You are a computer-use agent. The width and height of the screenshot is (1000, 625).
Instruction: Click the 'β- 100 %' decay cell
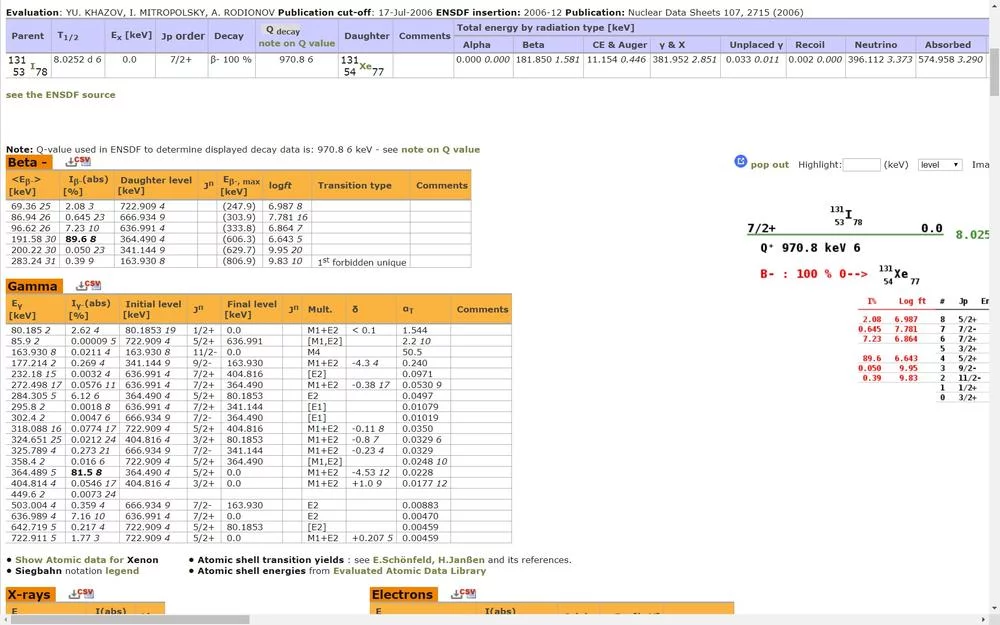tap(231, 59)
